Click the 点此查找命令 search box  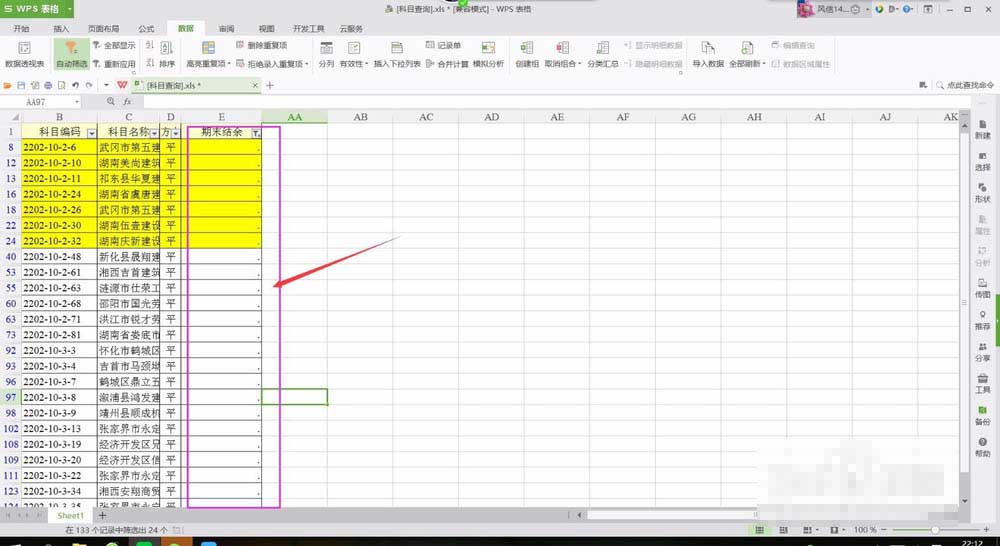click(x=965, y=85)
